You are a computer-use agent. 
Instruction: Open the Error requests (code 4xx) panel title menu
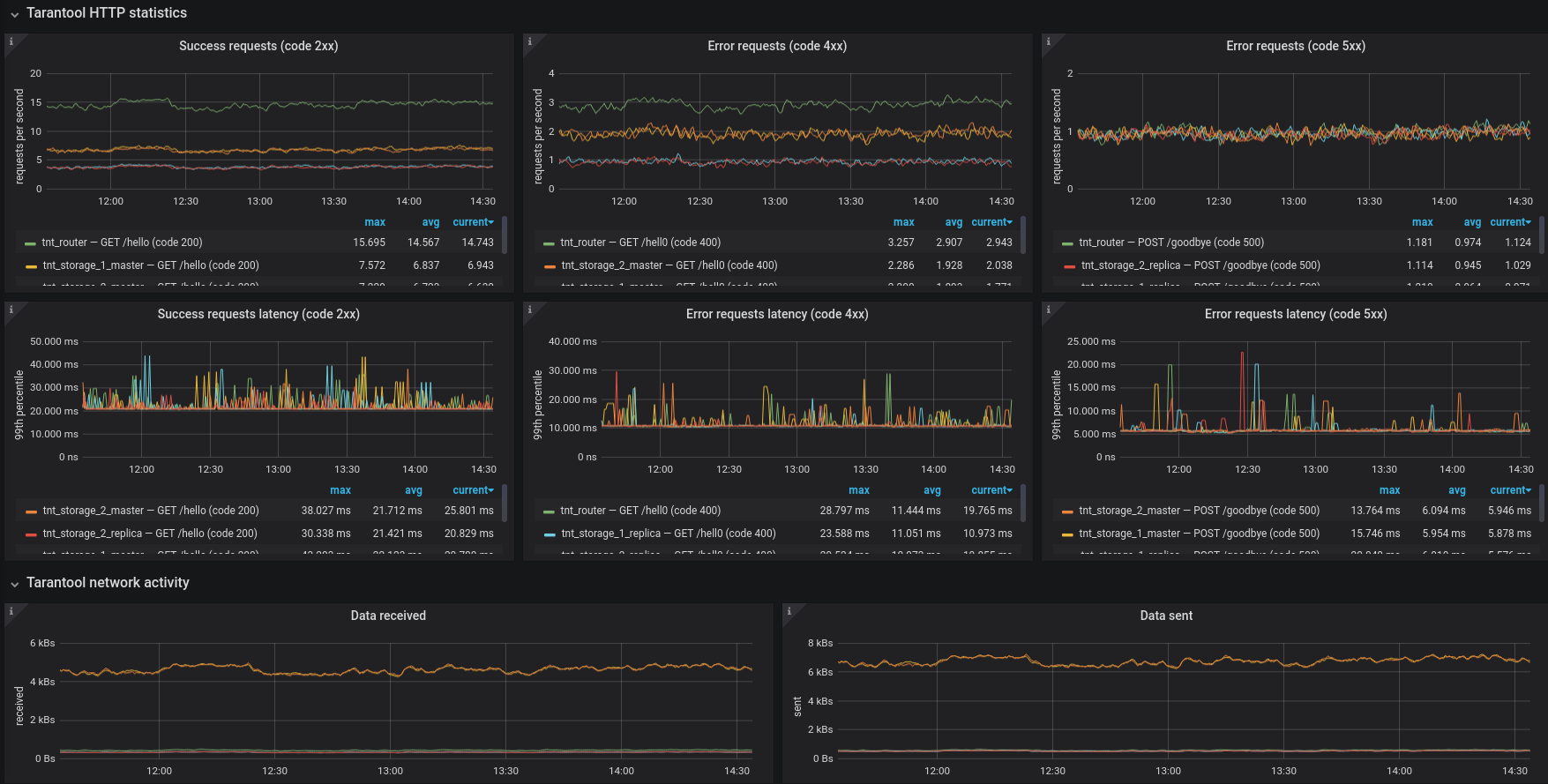pos(777,46)
